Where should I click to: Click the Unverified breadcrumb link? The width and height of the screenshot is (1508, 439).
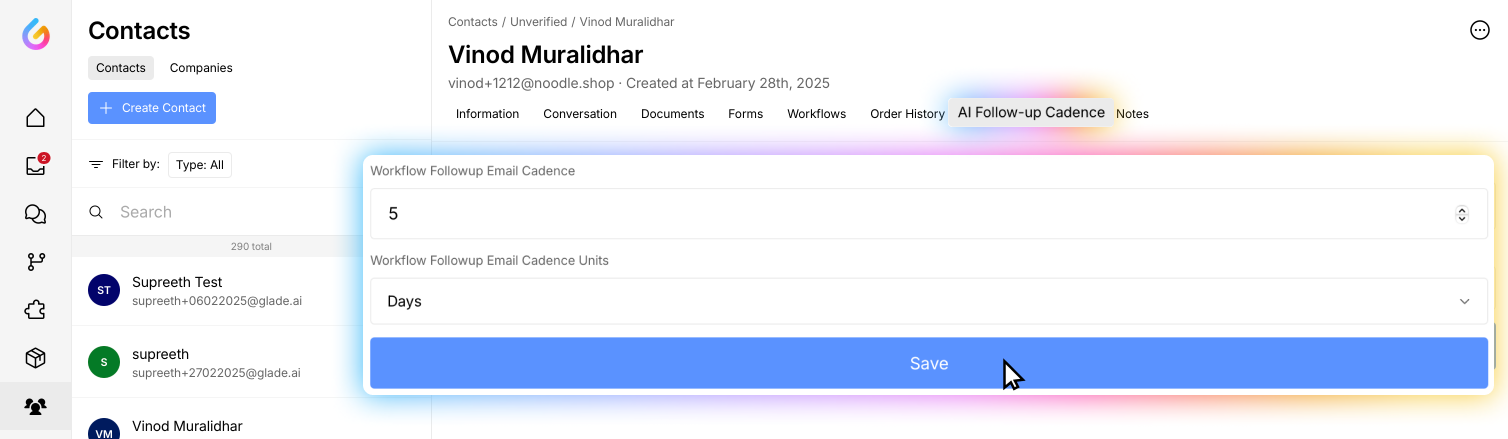pos(539,22)
